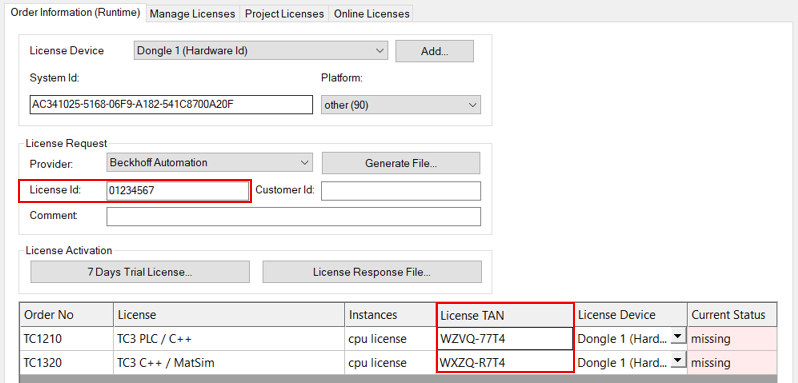Open the License Device dropdown arrow for TC1320
The image size is (798, 383).
pos(678,360)
